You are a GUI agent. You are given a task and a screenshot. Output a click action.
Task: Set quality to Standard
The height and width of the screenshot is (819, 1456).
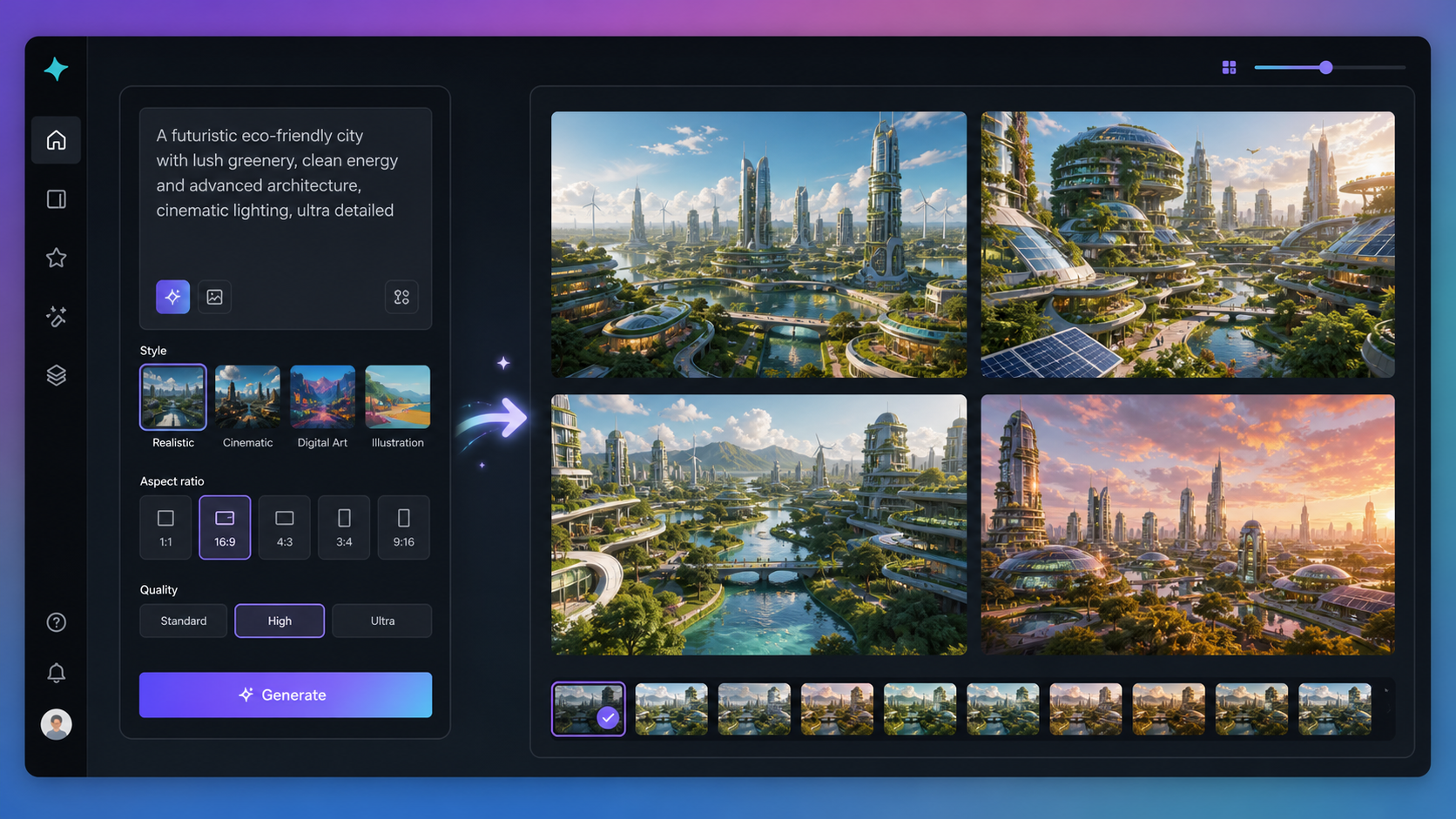click(x=184, y=621)
